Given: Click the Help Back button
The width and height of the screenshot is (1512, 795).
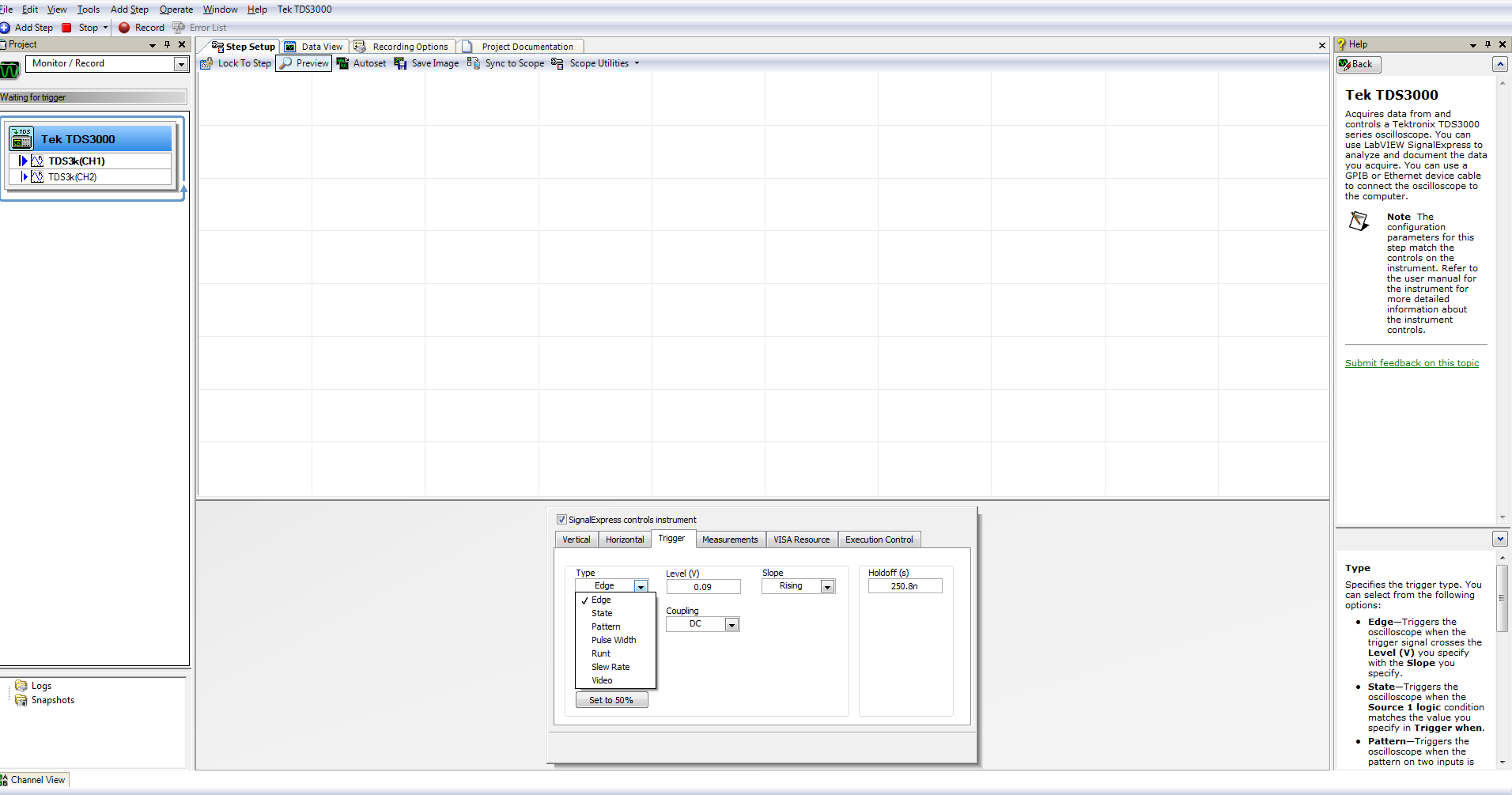Looking at the screenshot, I should pos(1359,64).
